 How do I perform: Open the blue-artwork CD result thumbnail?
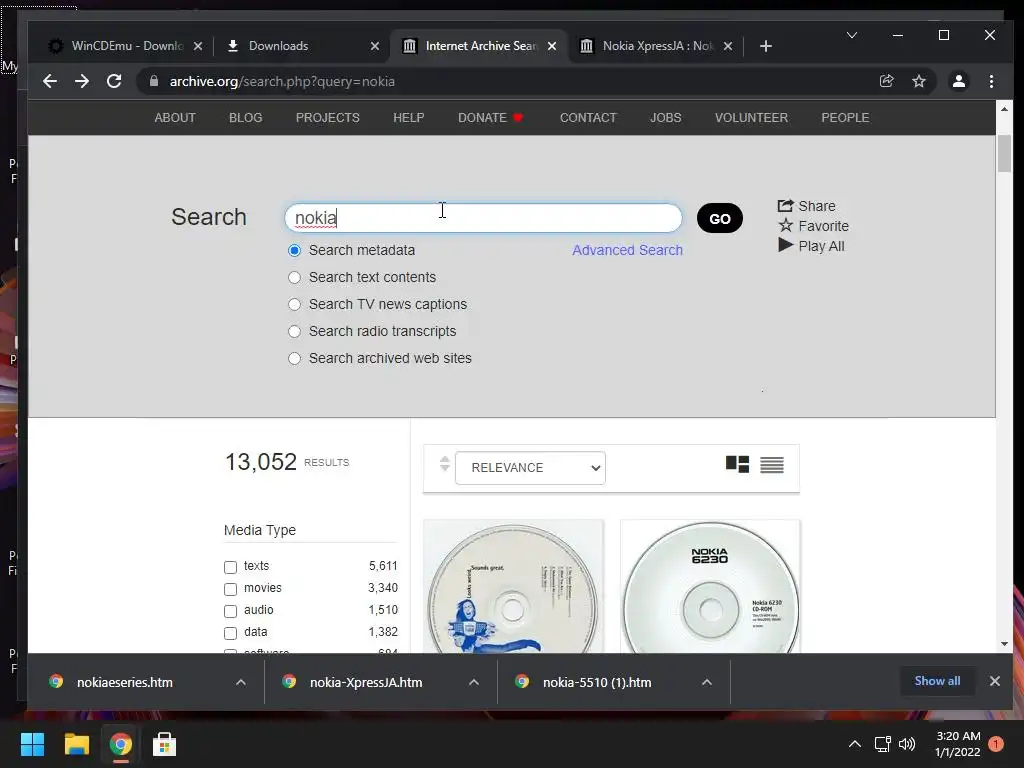[x=513, y=586]
